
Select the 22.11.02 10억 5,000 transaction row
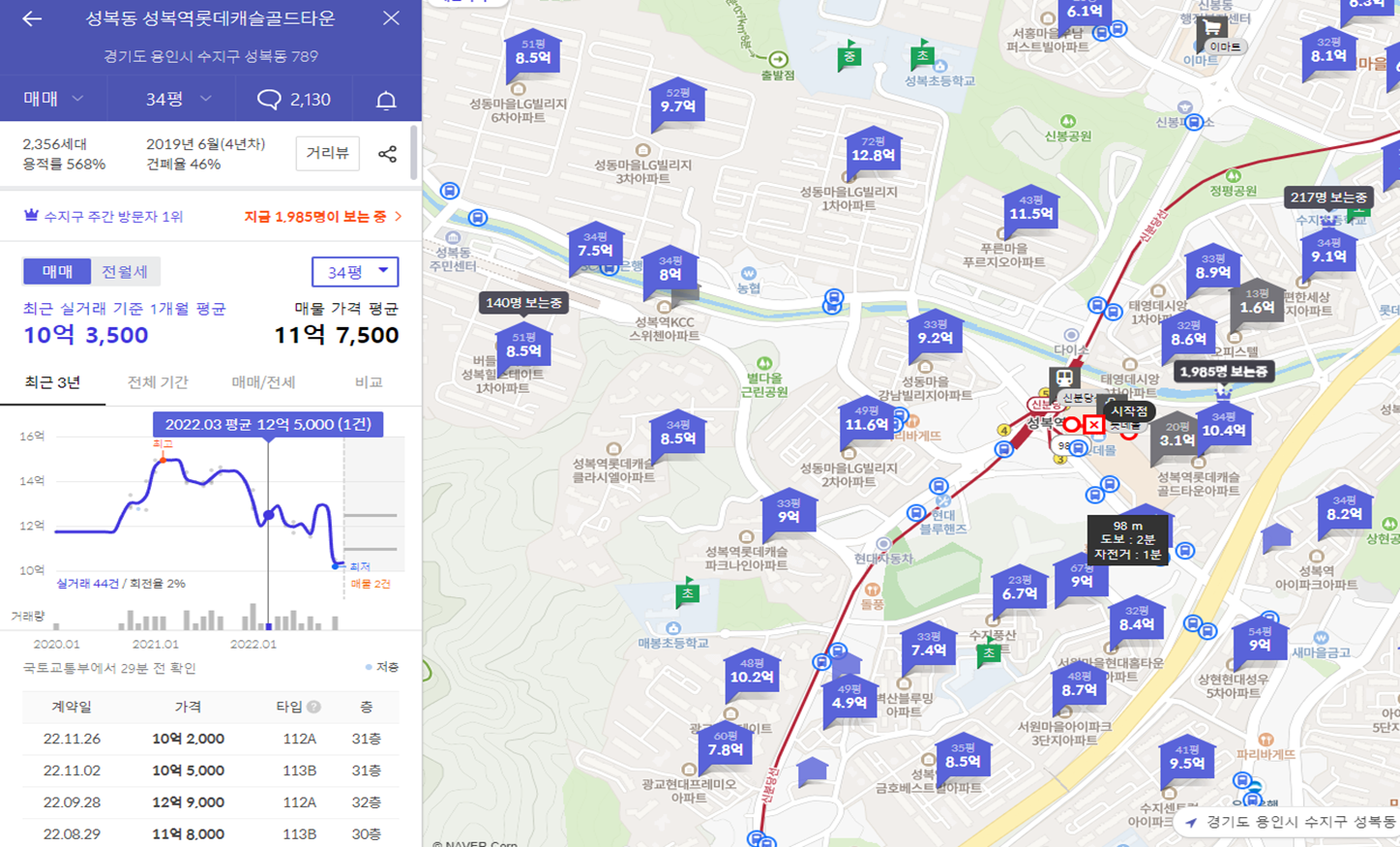tap(211, 771)
